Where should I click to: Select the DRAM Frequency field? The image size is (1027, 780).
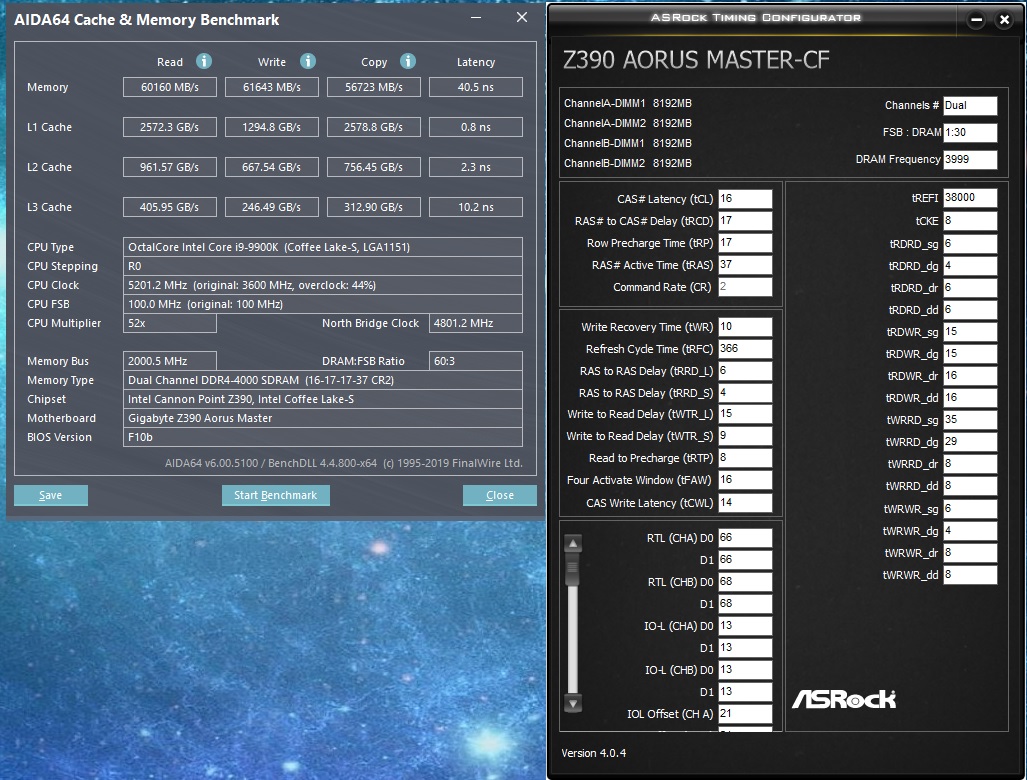pos(970,159)
